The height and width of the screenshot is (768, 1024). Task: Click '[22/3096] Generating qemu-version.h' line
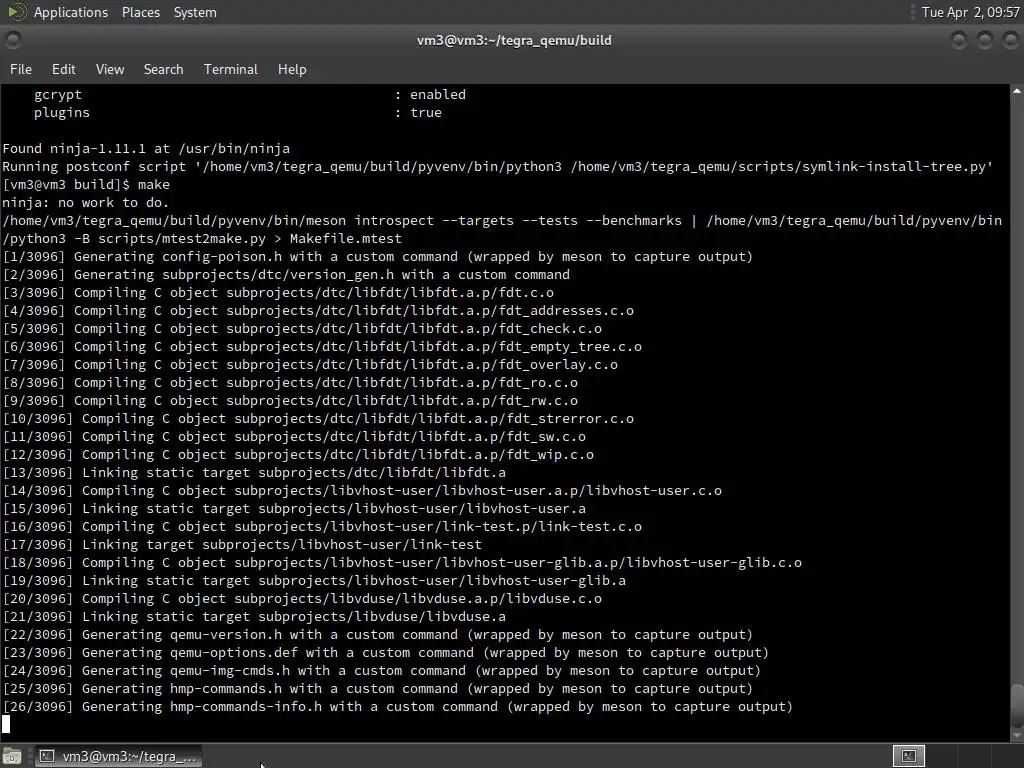tap(377, 635)
